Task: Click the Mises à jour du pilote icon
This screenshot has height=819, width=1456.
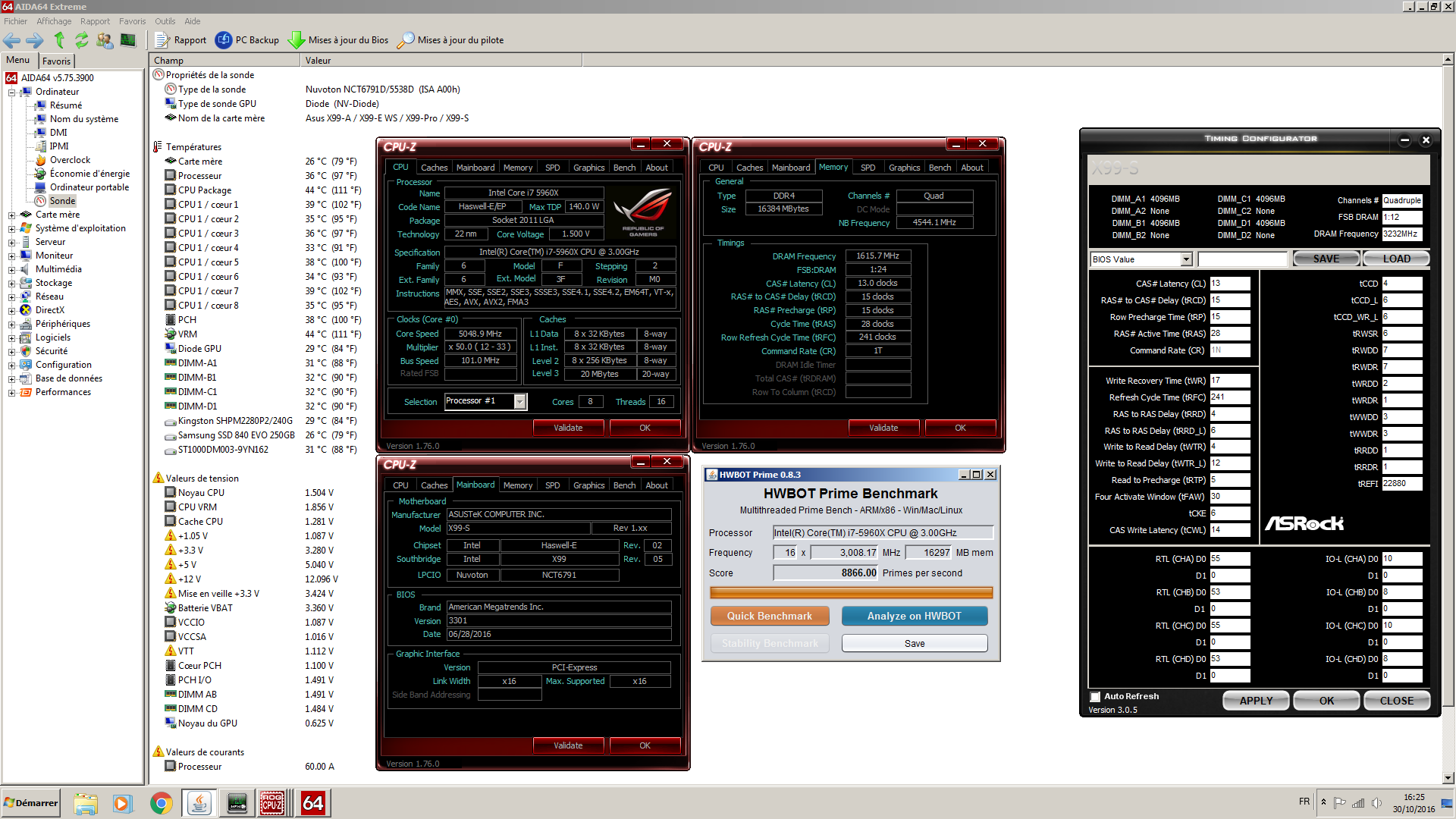Action: (406, 40)
